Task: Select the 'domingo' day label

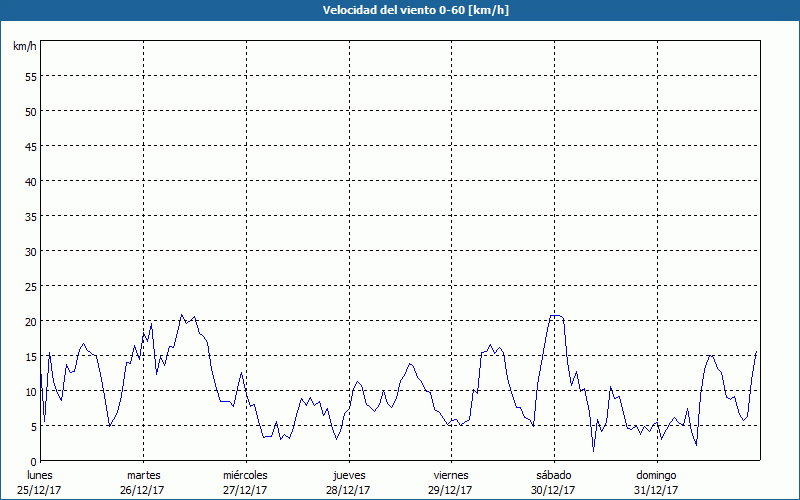Action: tap(656, 475)
